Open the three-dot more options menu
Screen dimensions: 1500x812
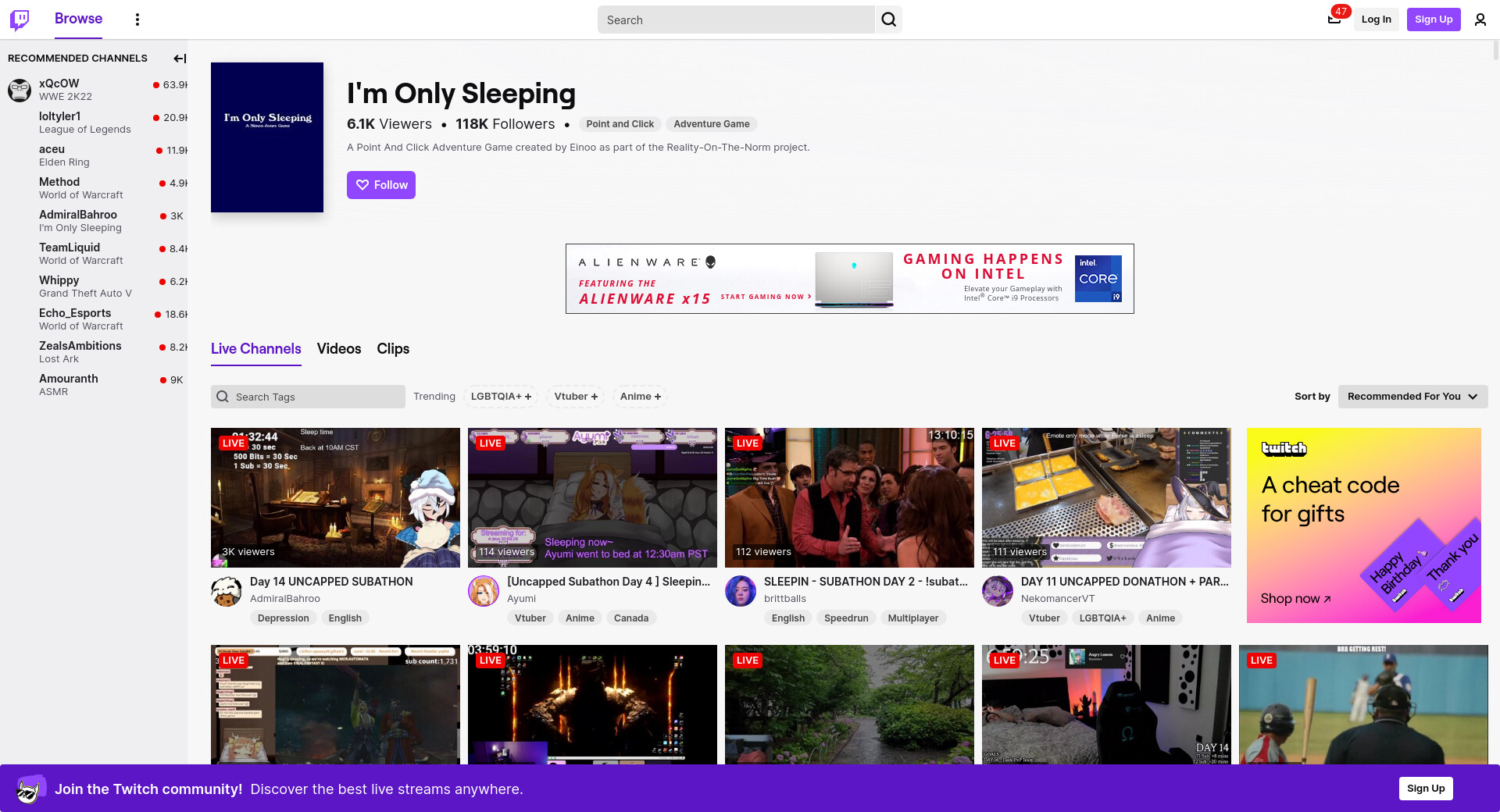point(137,20)
